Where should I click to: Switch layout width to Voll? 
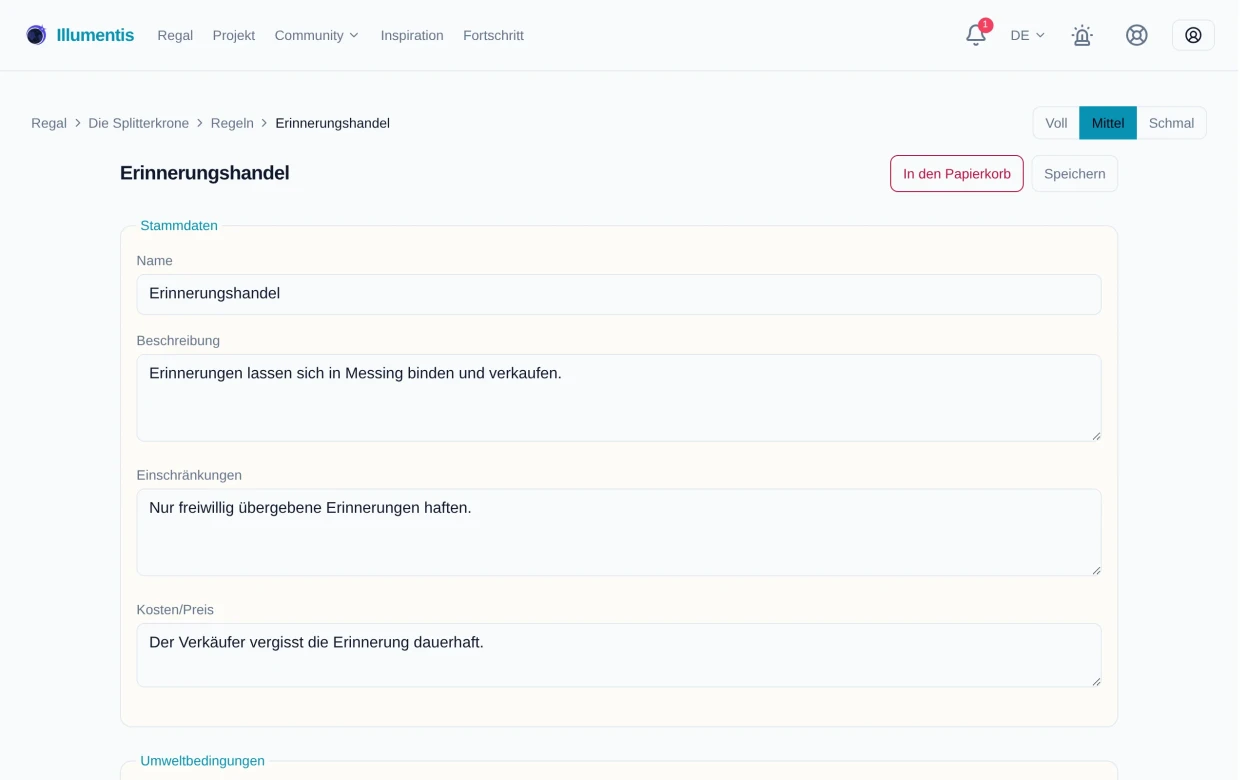tap(1056, 123)
